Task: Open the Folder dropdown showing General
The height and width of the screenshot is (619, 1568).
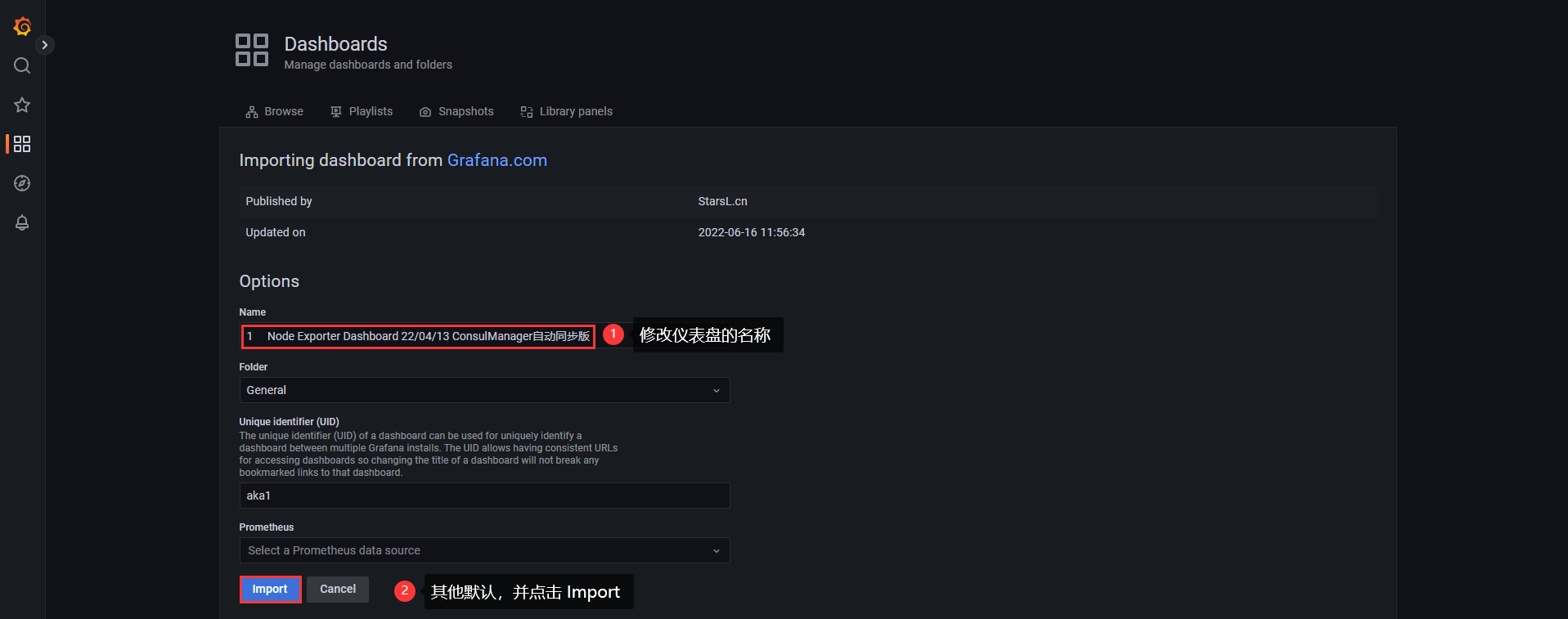Action: point(484,390)
